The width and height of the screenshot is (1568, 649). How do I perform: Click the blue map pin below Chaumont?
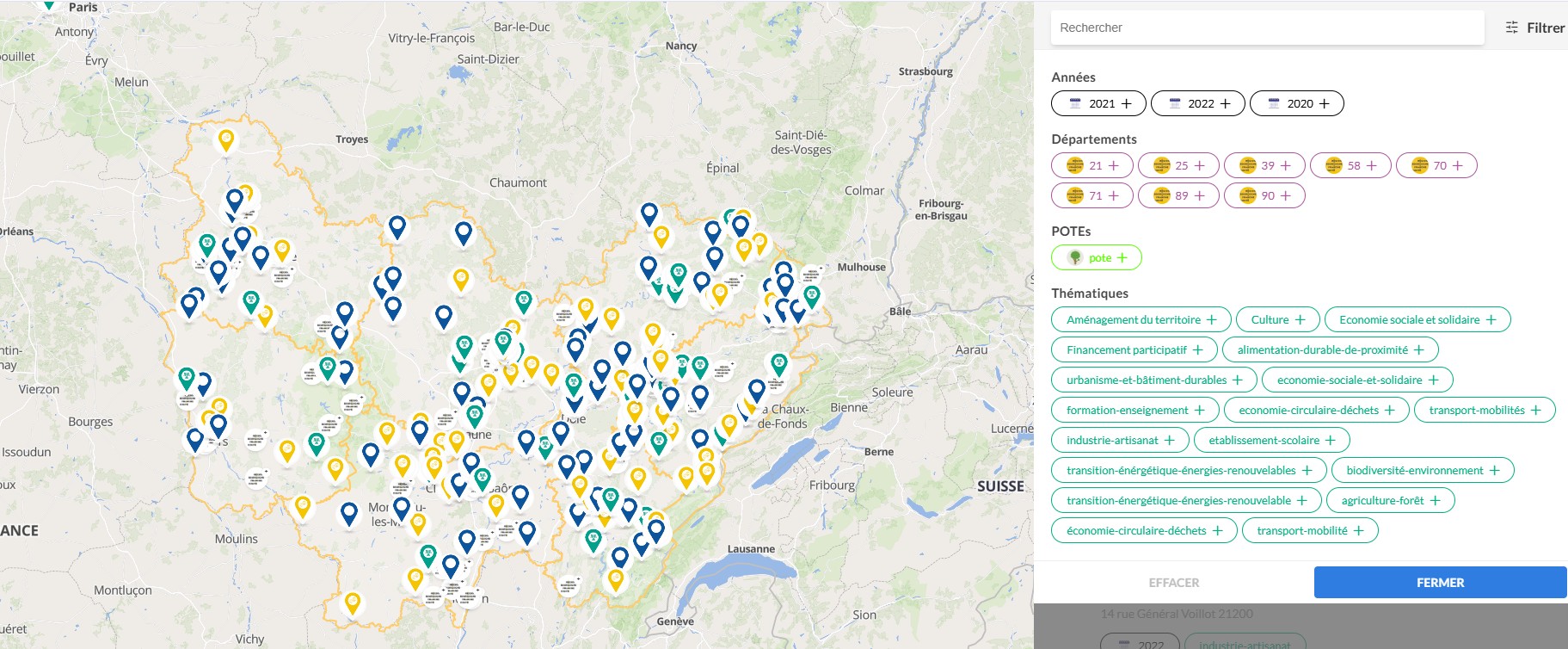click(x=463, y=232)
